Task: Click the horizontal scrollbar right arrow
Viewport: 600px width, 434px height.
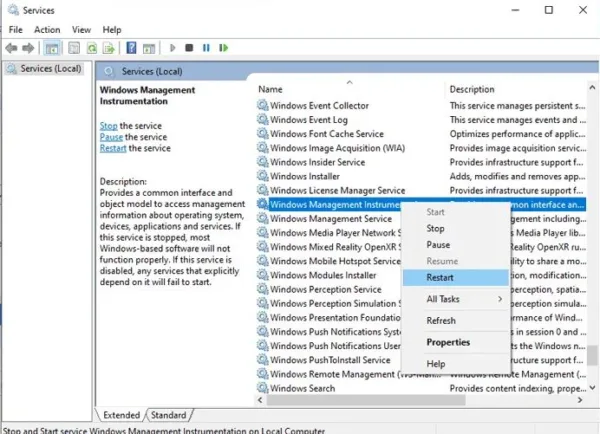Action: (580, 400)
